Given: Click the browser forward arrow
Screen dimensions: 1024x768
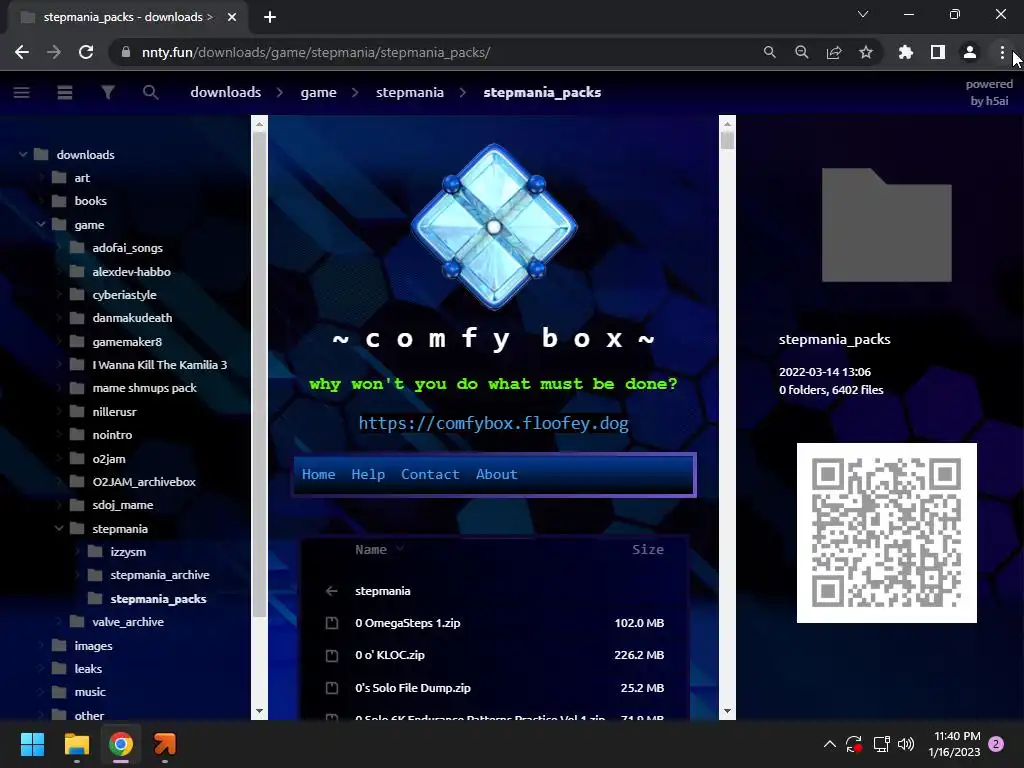Looking at the screenshot, I should (54, 52).
